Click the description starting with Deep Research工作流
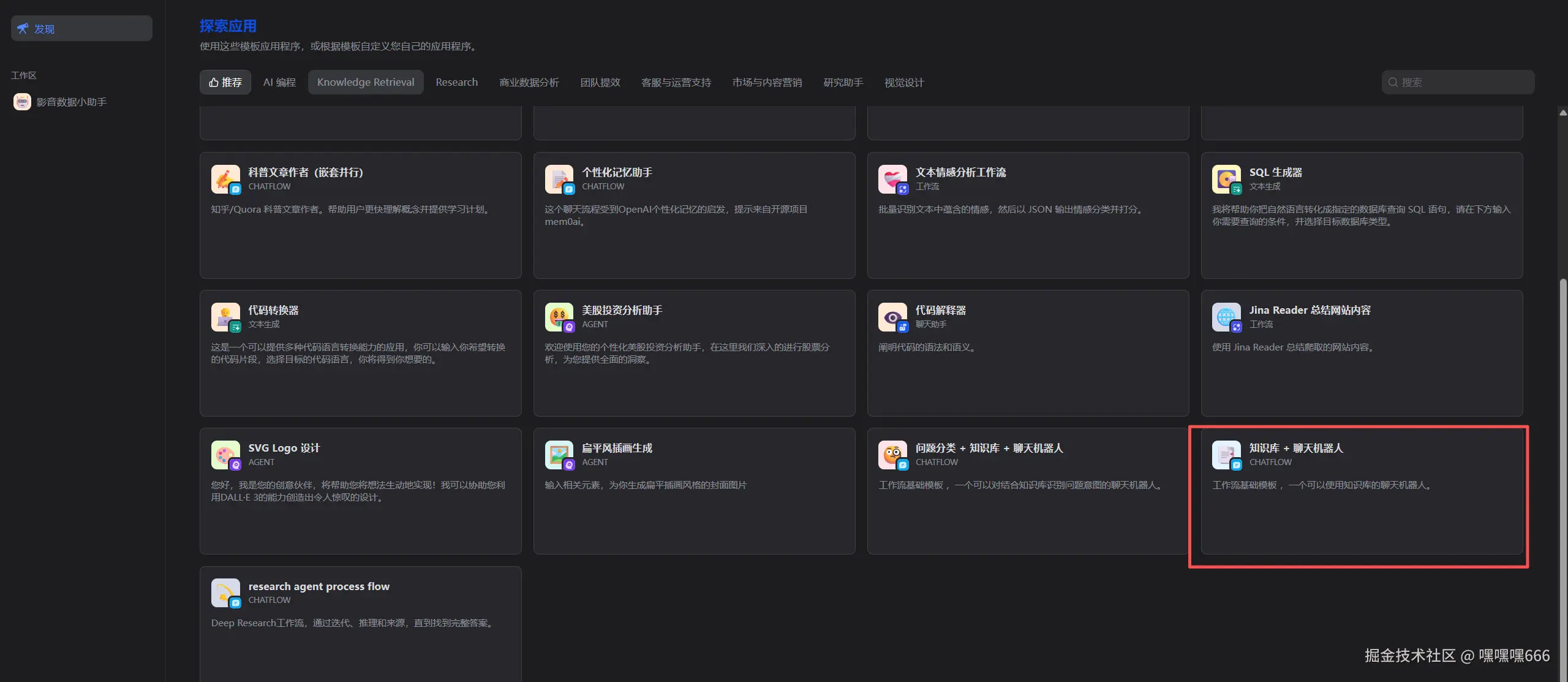The image size is (1568, 682). pos(354,623)
